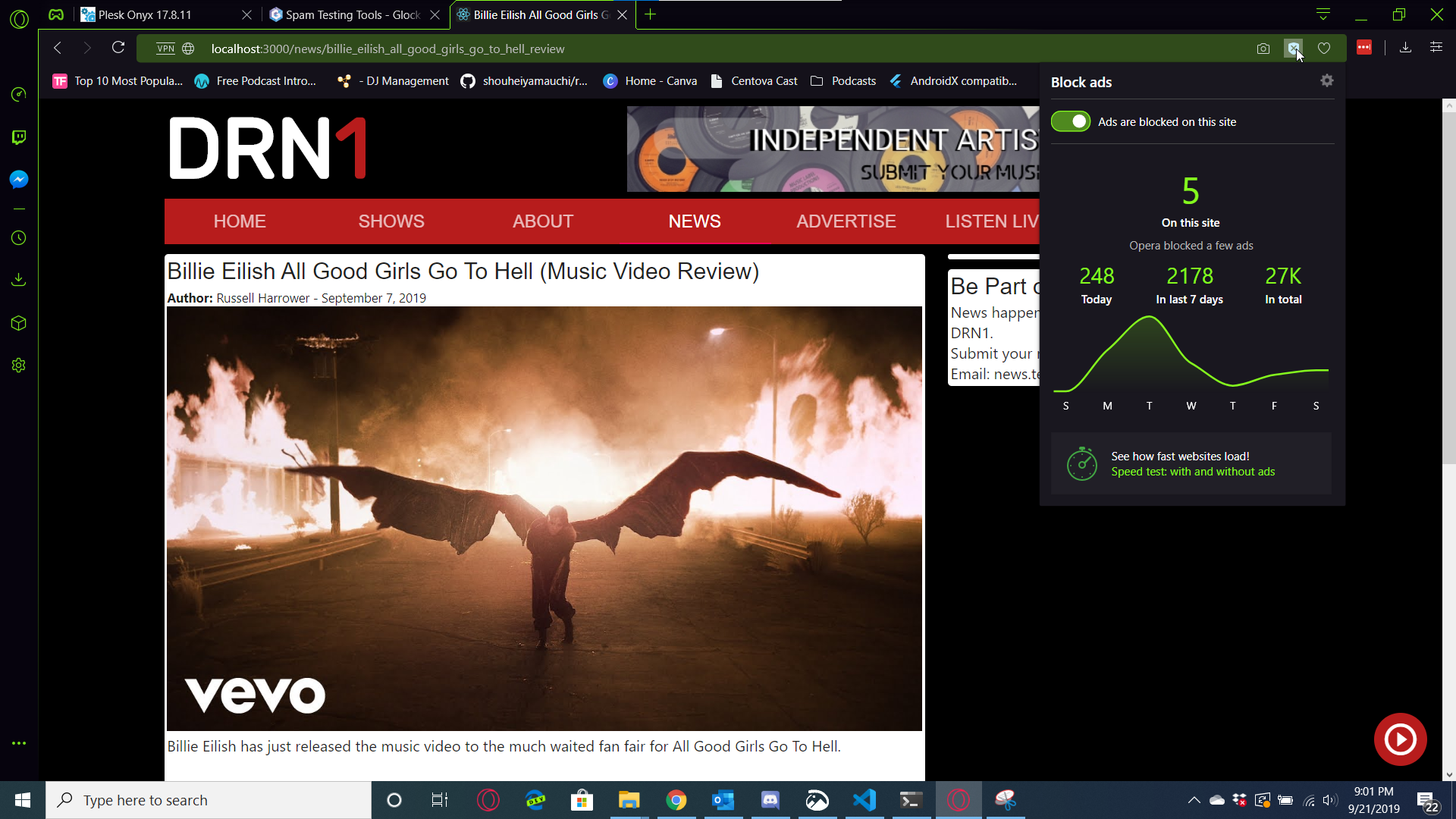Open HOME in site navigation
This screenshot has width=1456, height=819.
click(x=240, y=221)
